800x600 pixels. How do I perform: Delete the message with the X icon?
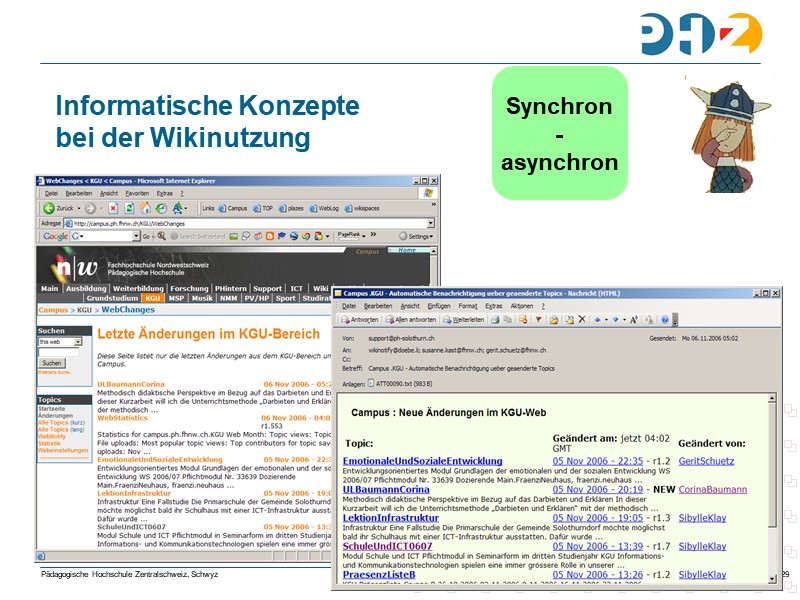582,320
